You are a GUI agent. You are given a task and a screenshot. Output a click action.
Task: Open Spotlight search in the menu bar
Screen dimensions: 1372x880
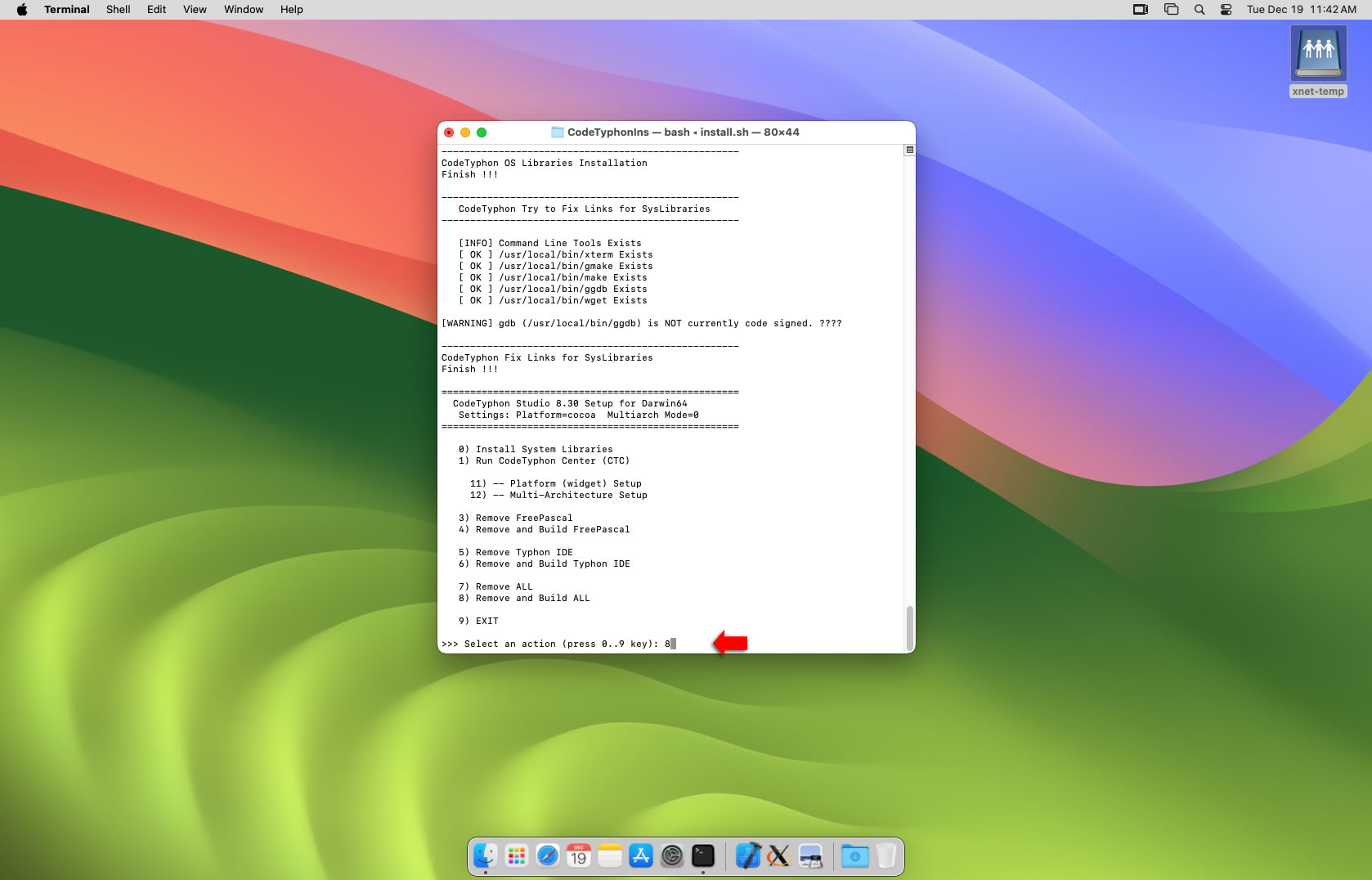coord(1199,10)
